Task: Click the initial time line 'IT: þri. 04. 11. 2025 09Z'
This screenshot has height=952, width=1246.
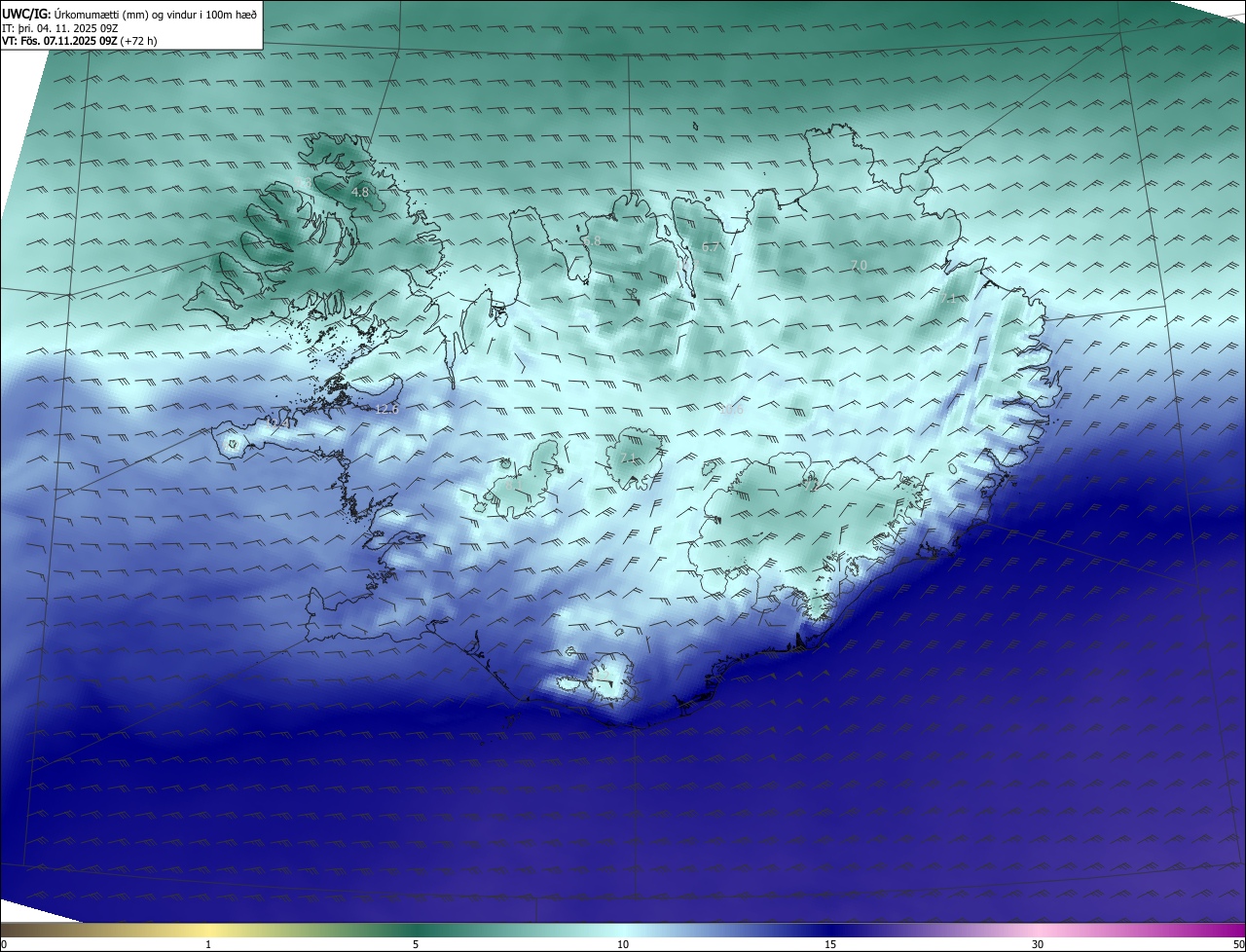Action: [x=60, y=27]
